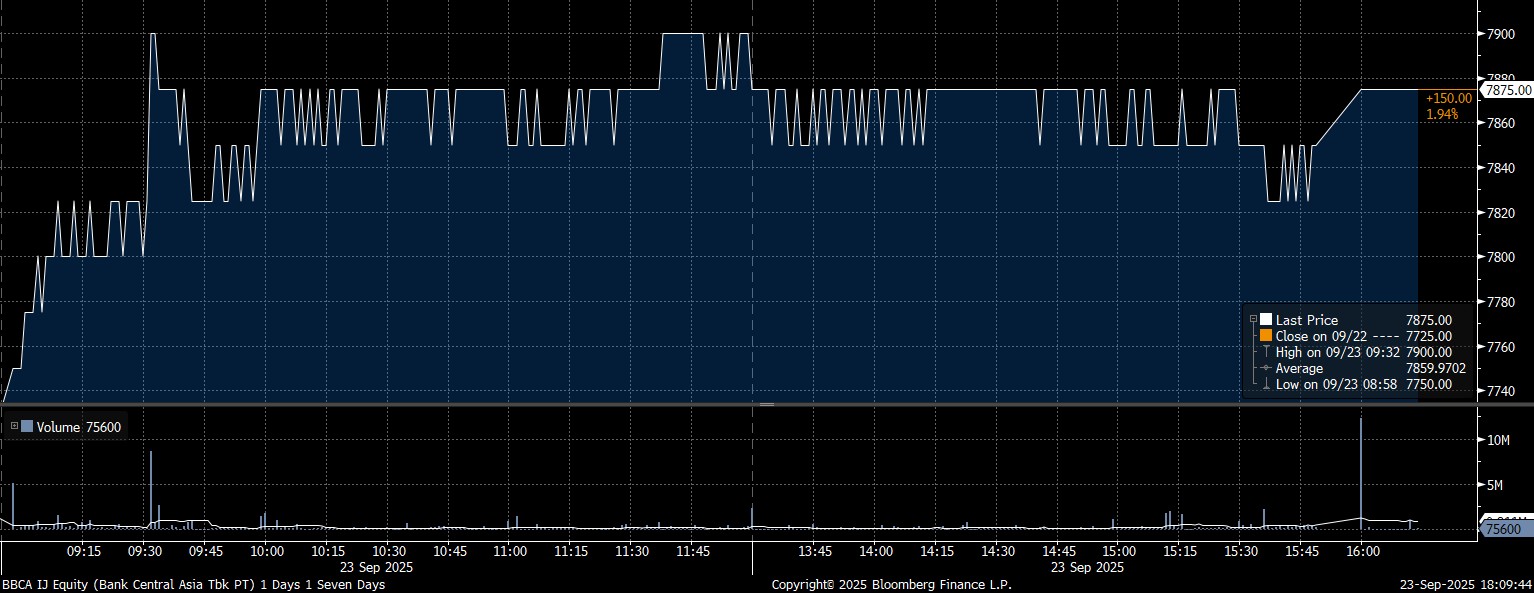The image size is (1534, 593).
Task: Select the Average line icon in legend
Action: click(1266, 369)
